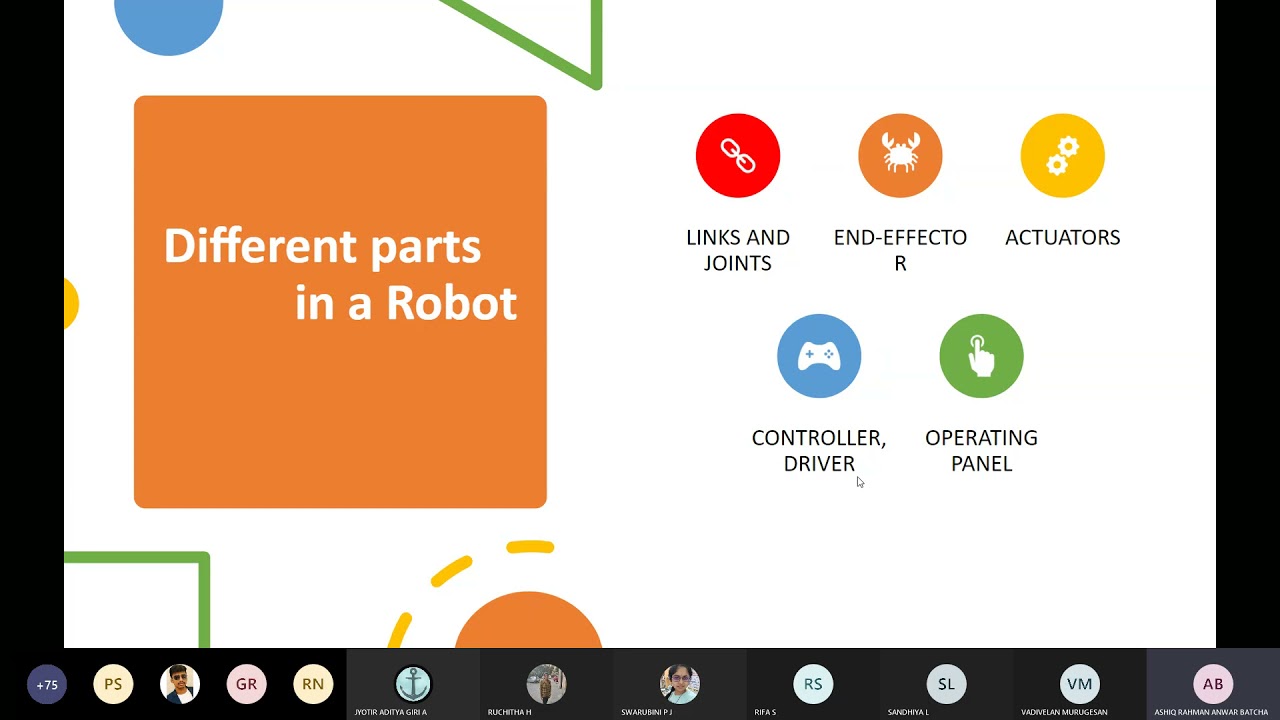Screen dimensions: 1280x720
Task: Open the +75 more participants badge
Action: (x=47, y=685)
